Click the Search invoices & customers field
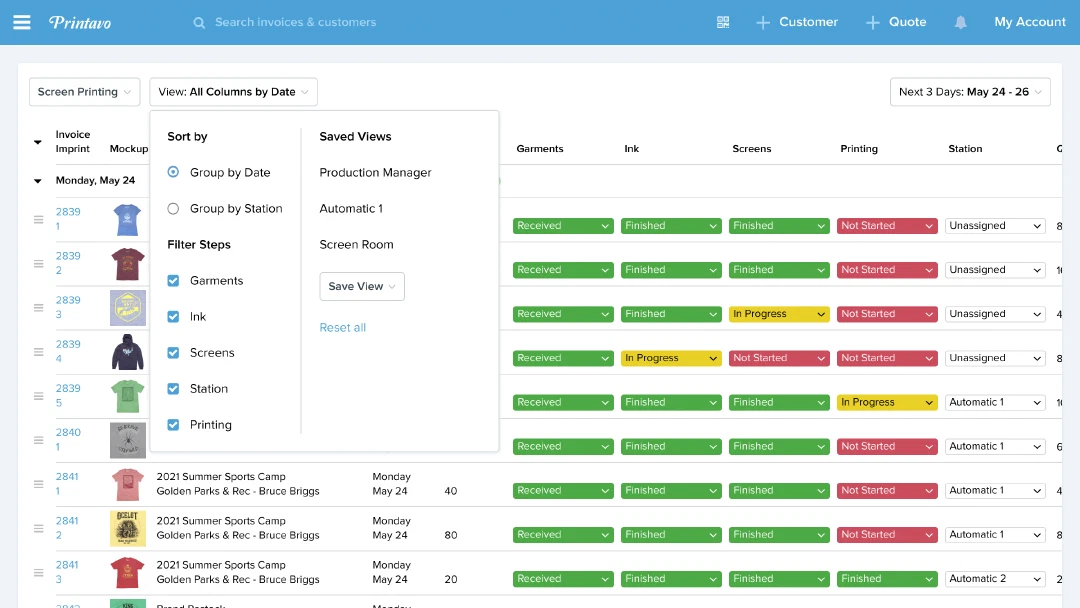 click(x=295, y=22)
